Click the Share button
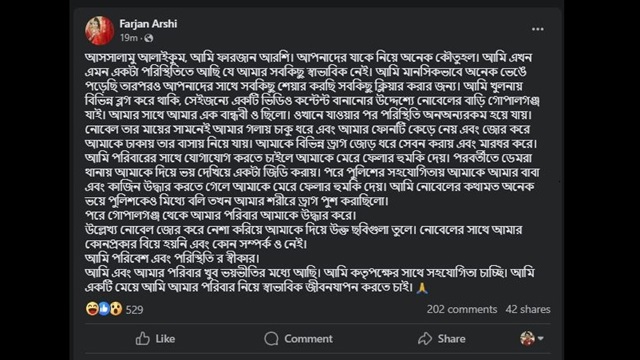The width and height of the screenshot is (640, 360). pyautogui.click(x=442, y=339)
